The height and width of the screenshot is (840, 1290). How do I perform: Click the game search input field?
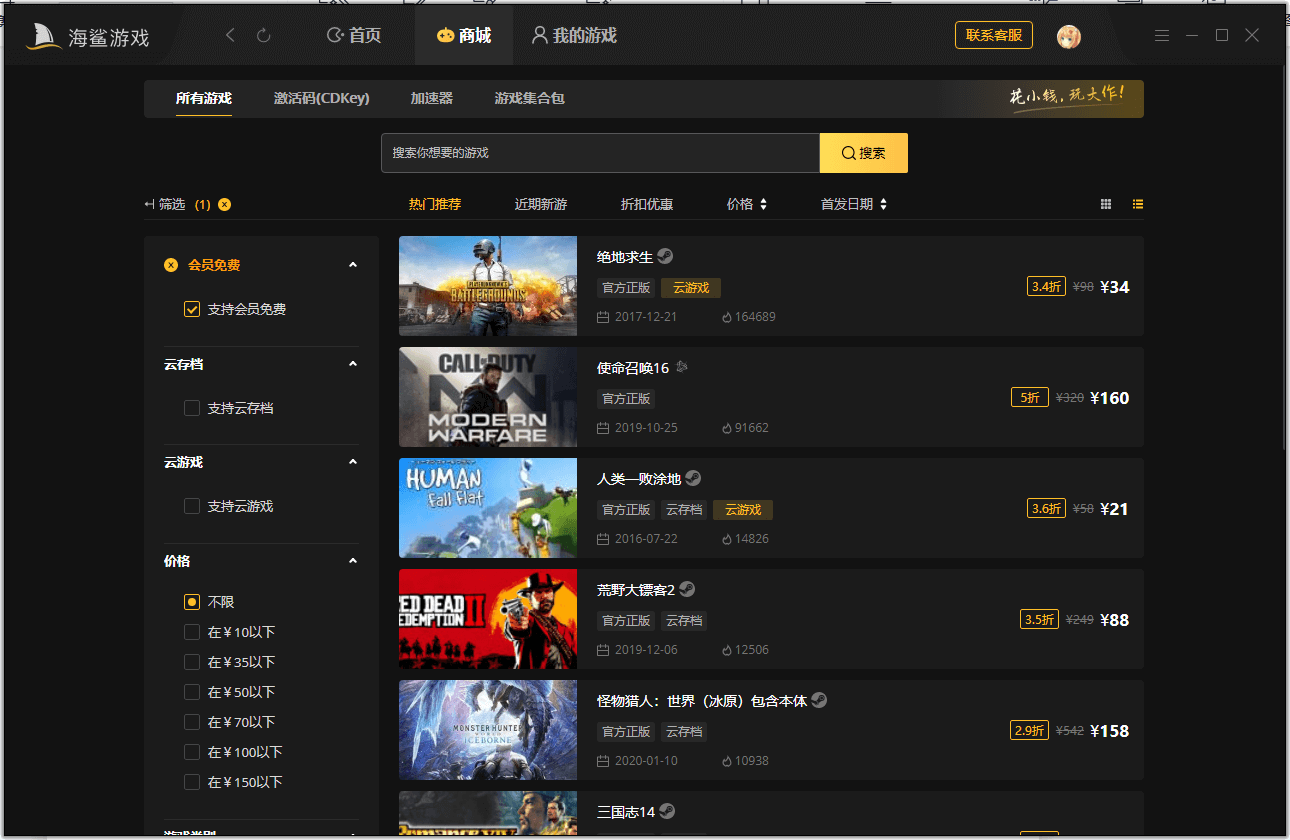(x=600, y=152)
